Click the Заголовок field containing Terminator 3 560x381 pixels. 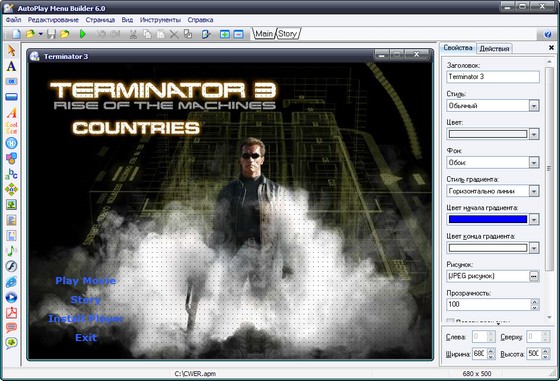click(x=493, y=77)
